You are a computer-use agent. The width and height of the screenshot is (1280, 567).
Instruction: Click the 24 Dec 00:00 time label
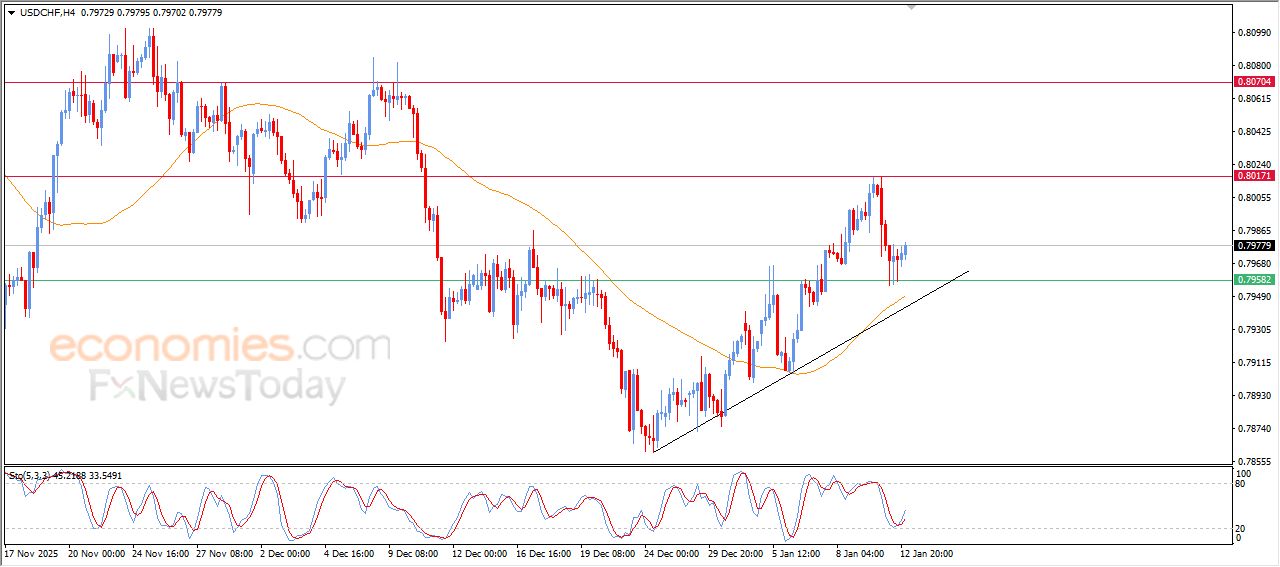pos(670,552)
